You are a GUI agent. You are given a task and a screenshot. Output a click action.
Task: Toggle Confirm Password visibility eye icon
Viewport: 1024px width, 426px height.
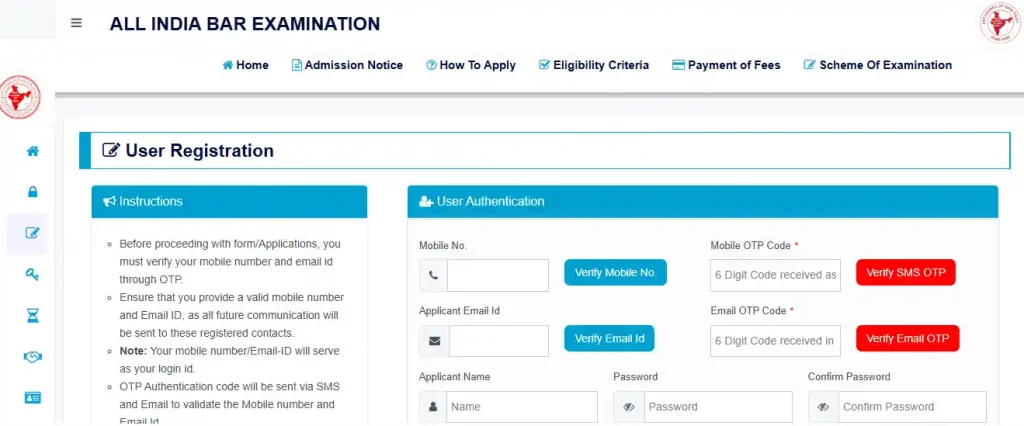823,407
